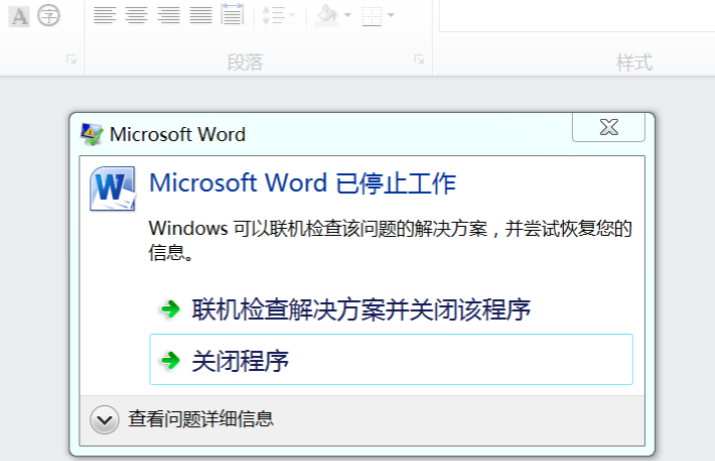Image resolution: width=715 pixels, height=461 pixels.
Task: Expand 查看问题详细信息
Action: tap(182, 419)
